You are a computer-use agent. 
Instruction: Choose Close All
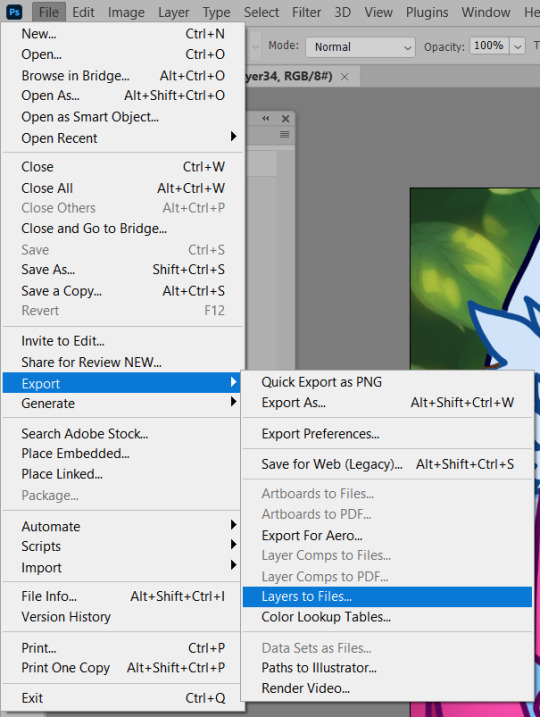point(123,188)
